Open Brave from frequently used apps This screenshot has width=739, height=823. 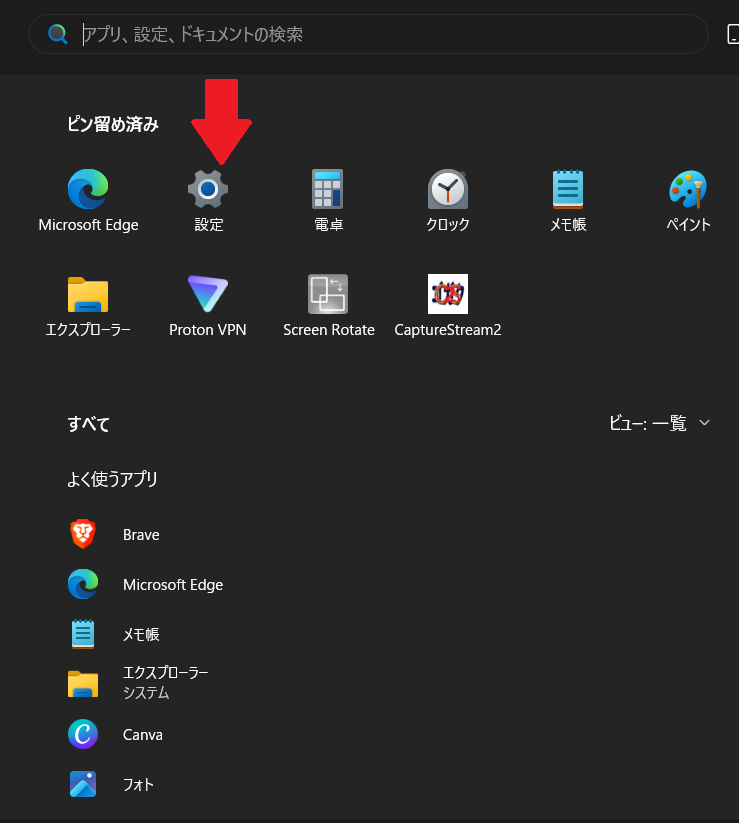point(114,534)
